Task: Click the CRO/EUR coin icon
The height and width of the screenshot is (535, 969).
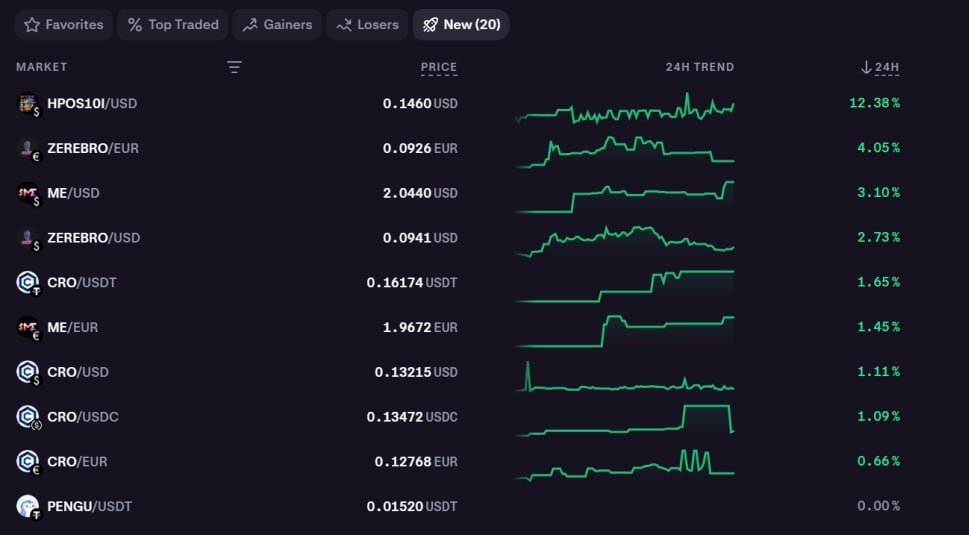Action: click(28, 462)
